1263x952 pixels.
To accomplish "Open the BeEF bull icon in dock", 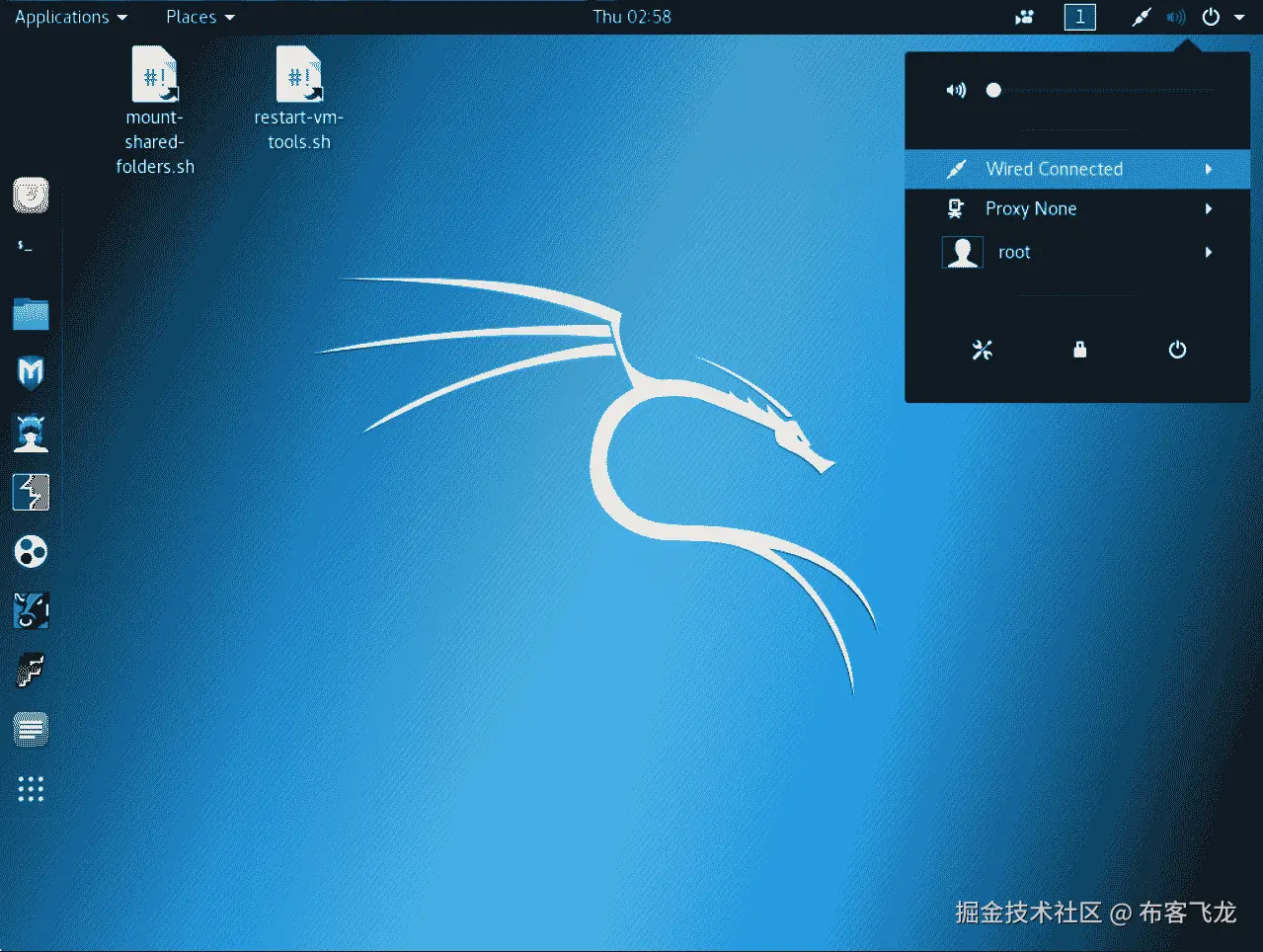I will pos(31,610).
